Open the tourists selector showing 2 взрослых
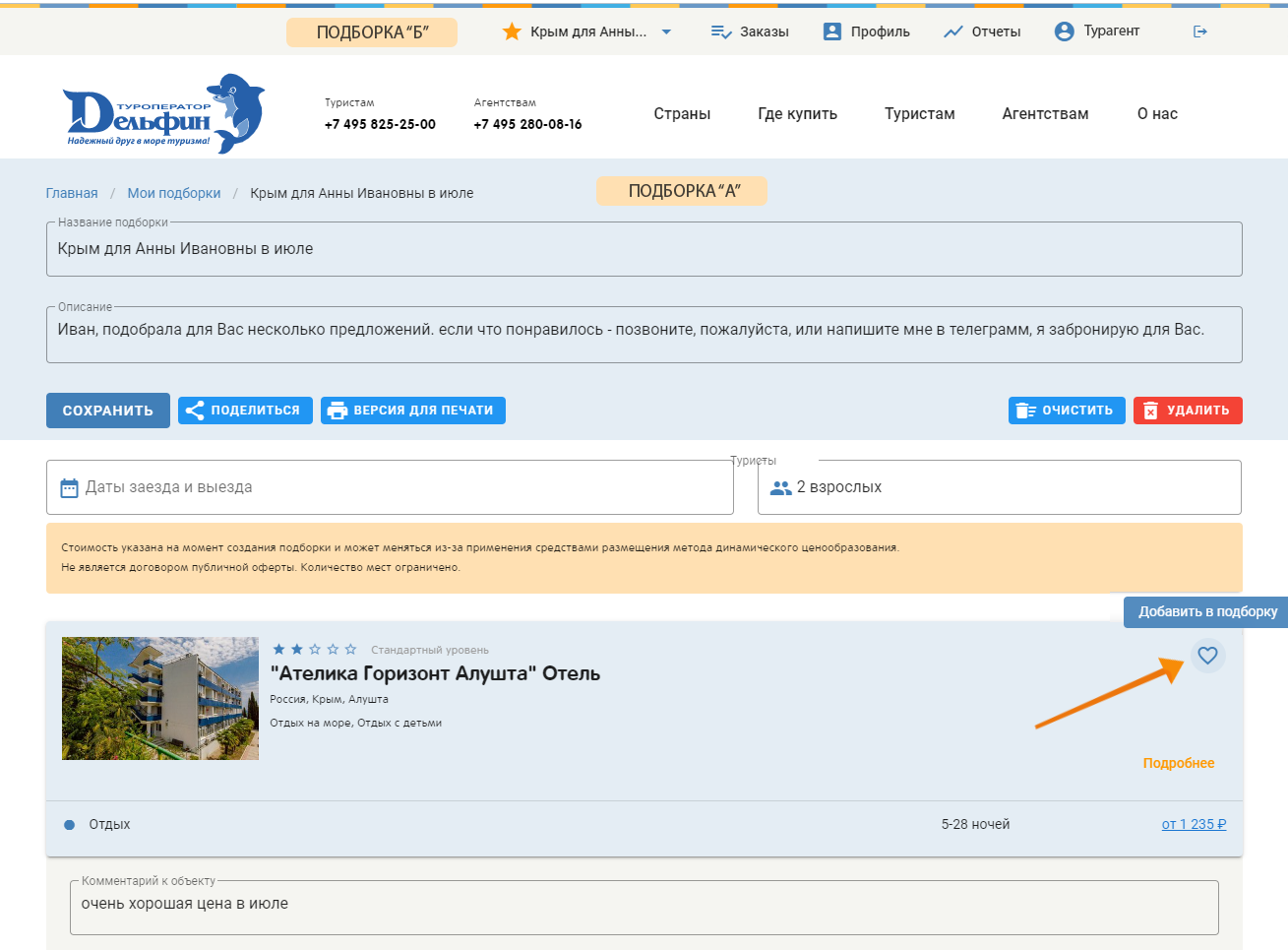Screen dimensions: 1288x950 click(x=999, y=487)
